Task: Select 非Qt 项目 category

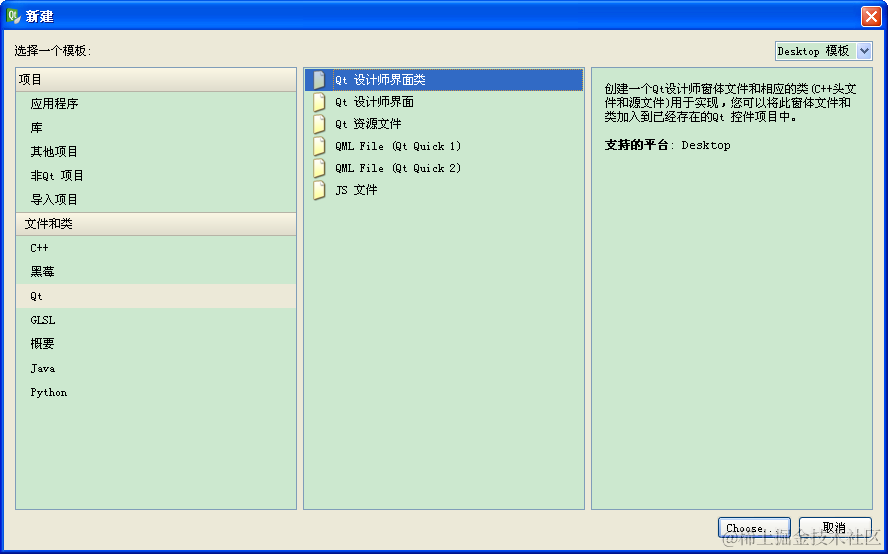Action: [x=156, y=176]
